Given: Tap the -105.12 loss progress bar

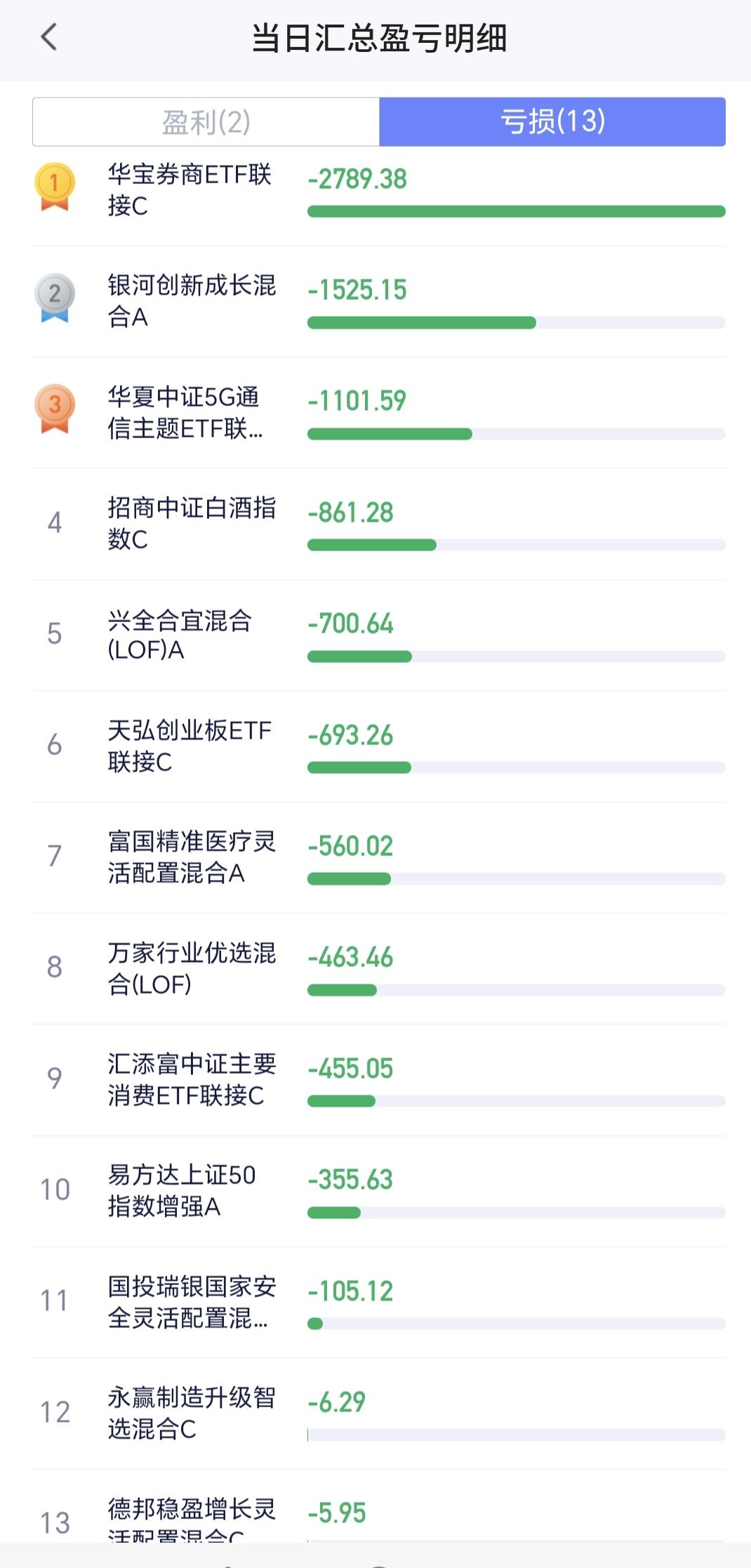Looking at the screenshot, I should point(516,1324).
